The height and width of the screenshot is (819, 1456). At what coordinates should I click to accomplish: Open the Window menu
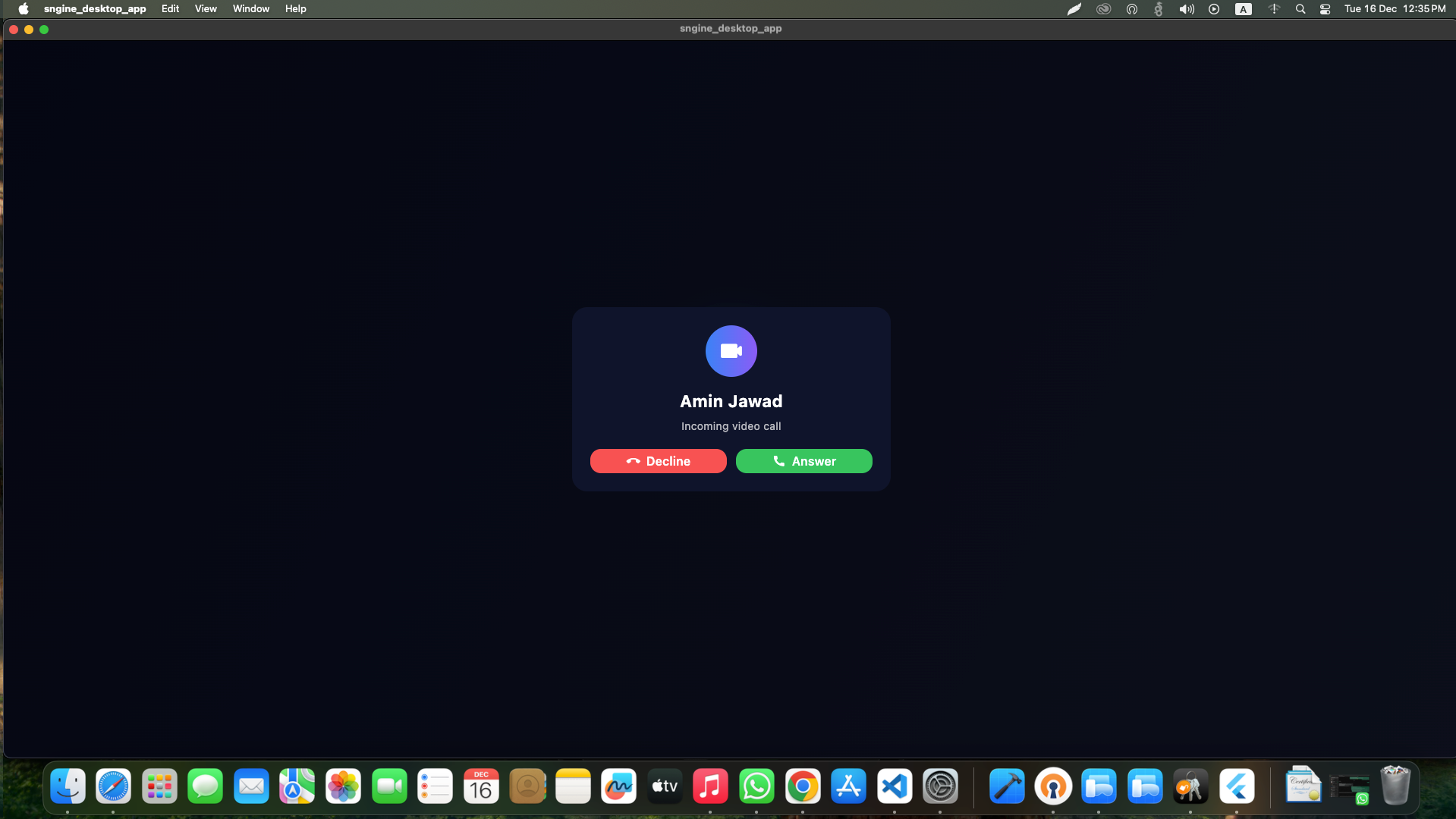click(x=250, y=8)
